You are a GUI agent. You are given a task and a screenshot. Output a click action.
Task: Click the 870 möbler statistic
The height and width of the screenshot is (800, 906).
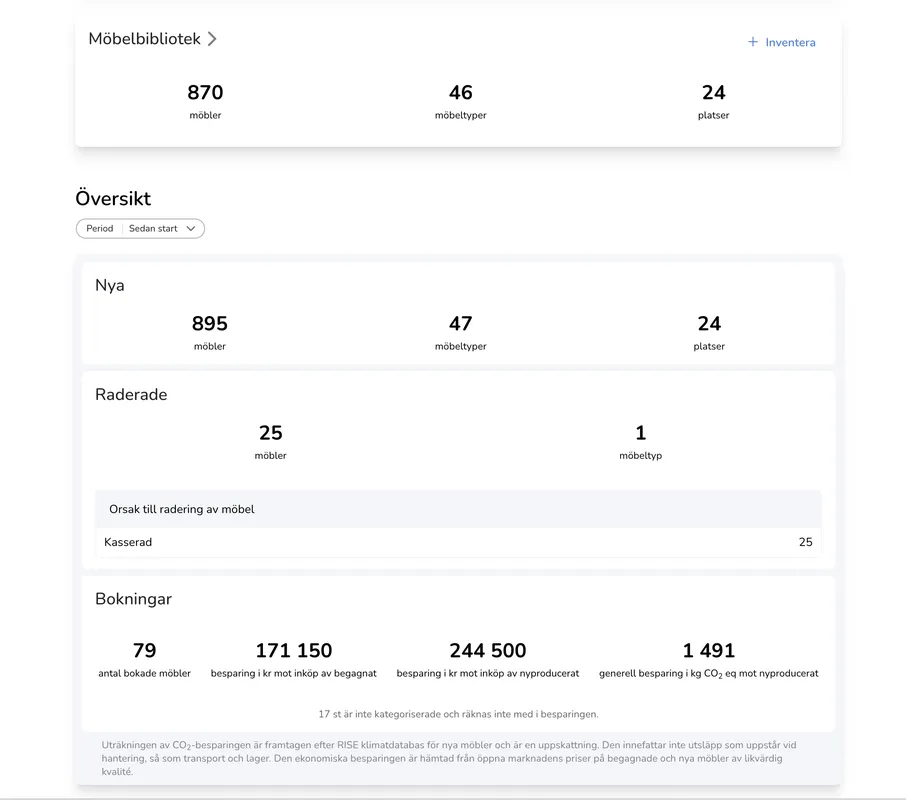click(x=204, y=92)
